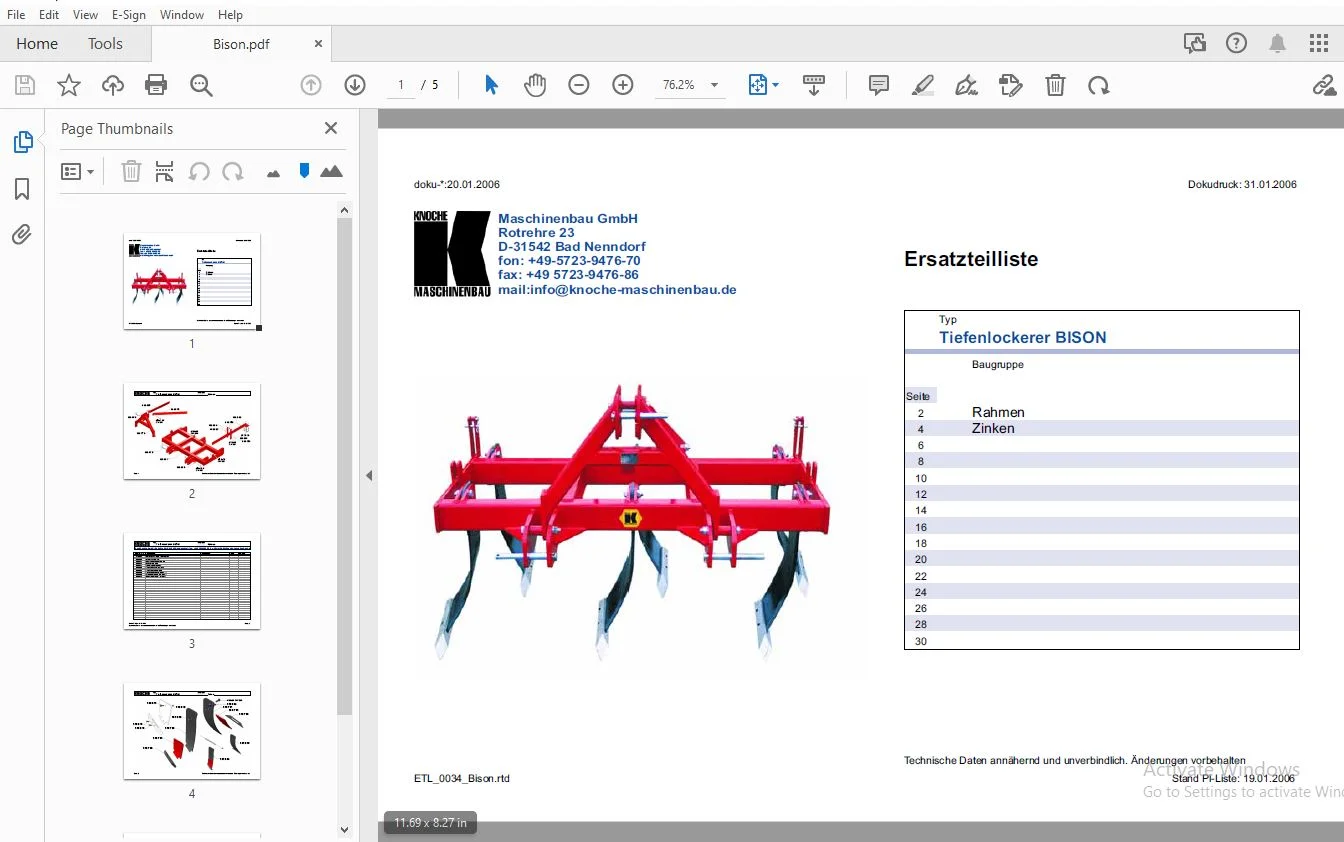Click the 'Rahmen' table entry
Screen dimensions: 1344x842
point(998,412)
